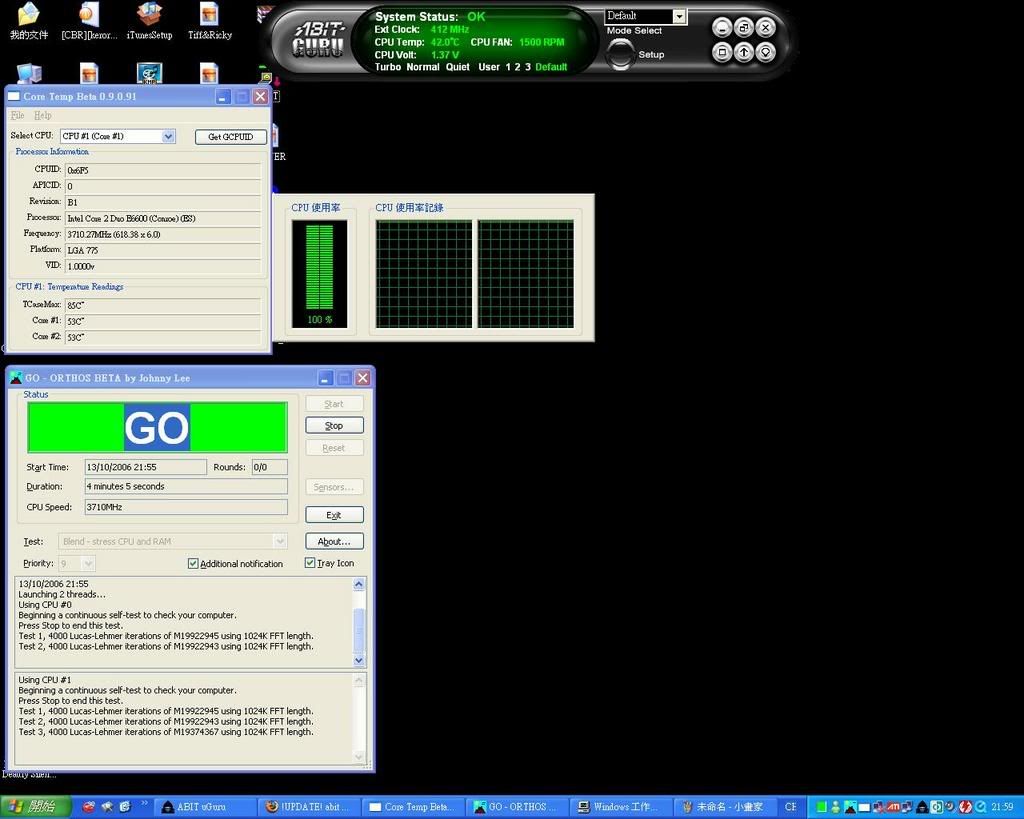Click the square-icon round button in uGuru
This screenshot has height=819, width=1024.
pyautogui.click(x=722, y=52)
